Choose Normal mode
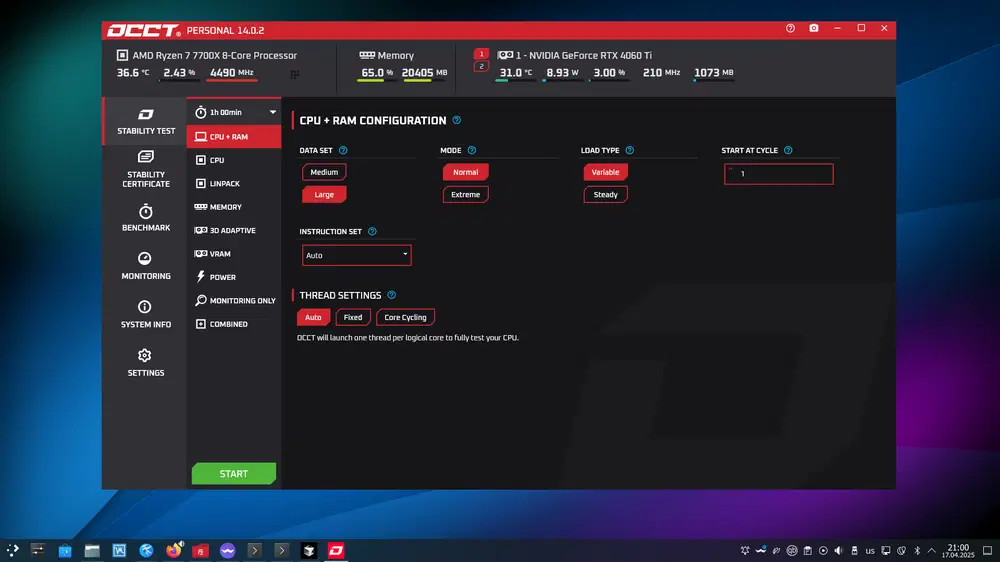1000x562 pixels. [466, 172]
